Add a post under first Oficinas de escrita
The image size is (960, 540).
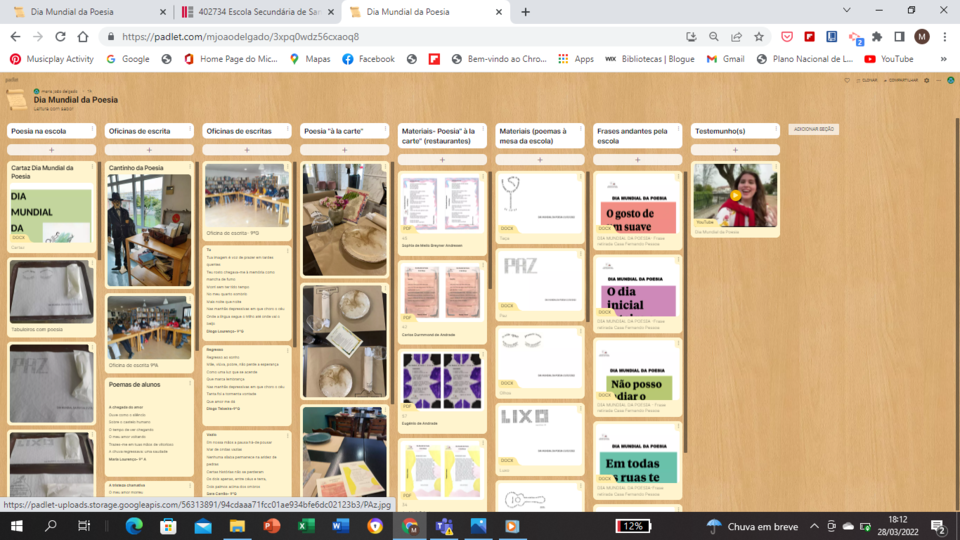pos(149,149)
